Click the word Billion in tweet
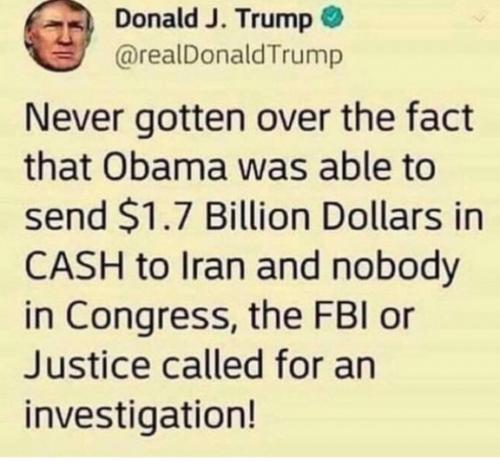 click(257, 216)
